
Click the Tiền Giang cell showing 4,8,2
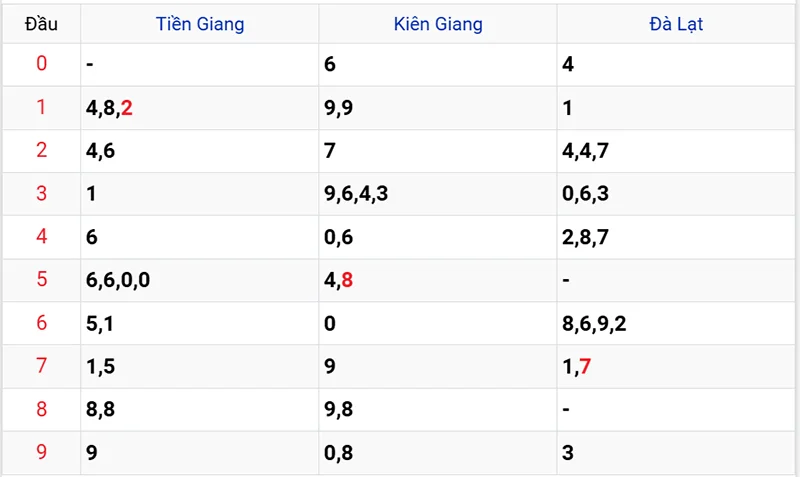coord(110,108)
